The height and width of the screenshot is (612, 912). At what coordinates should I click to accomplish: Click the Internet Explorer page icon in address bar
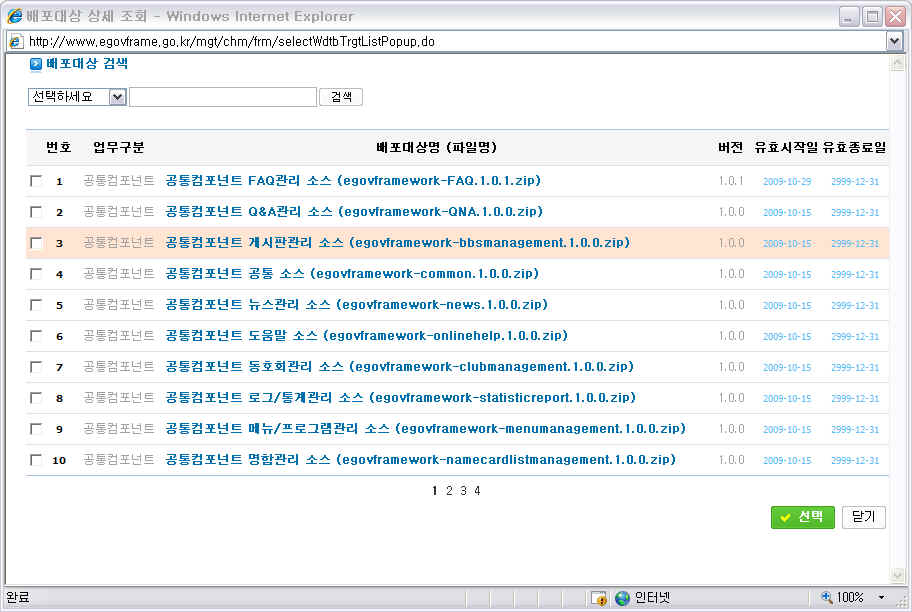click(15, 42)
